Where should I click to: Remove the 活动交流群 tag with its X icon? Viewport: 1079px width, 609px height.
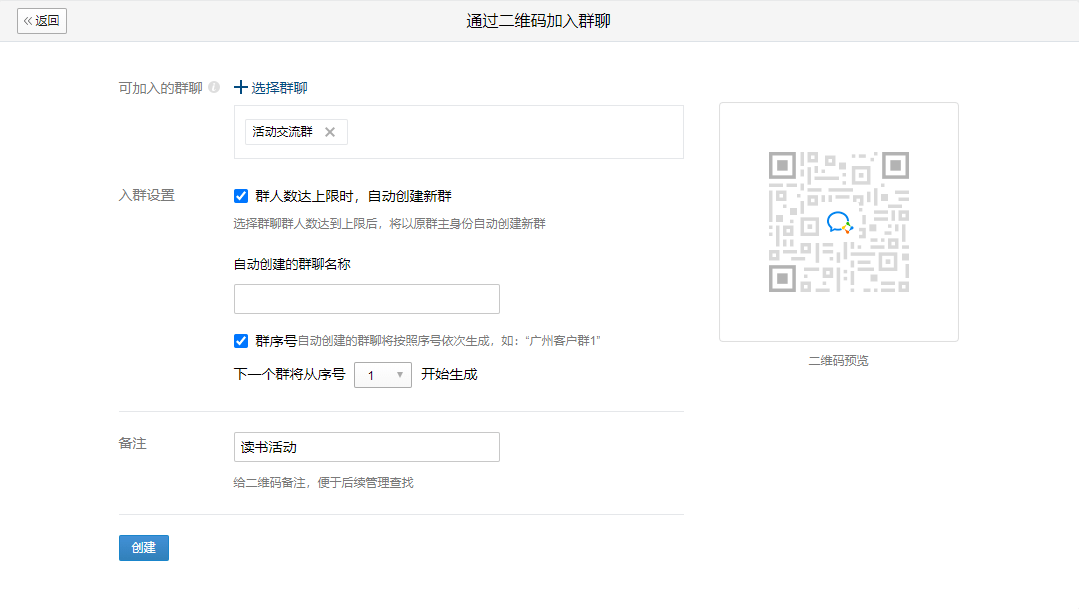coord(330,132)
